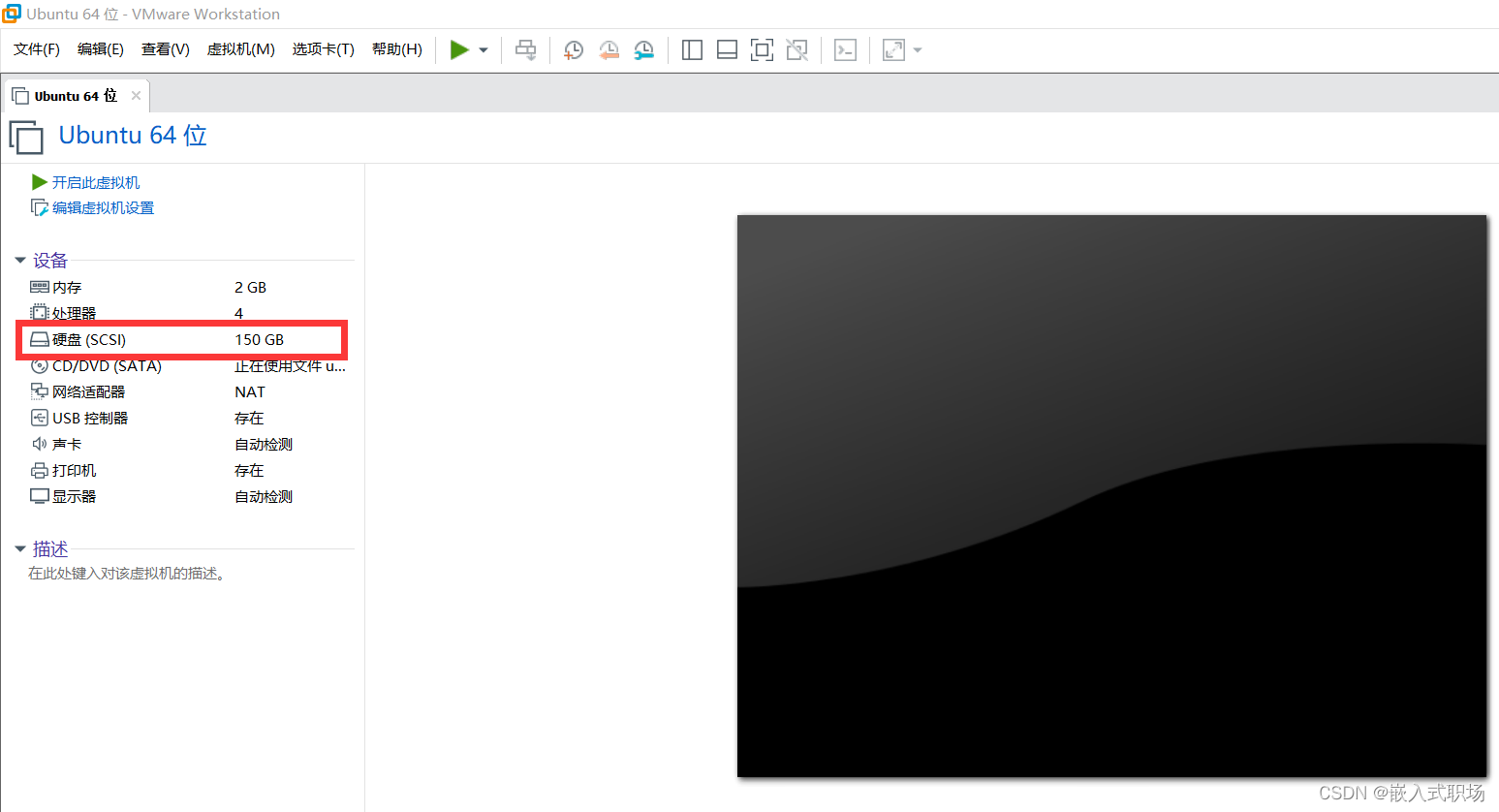Close the Ubuntu 64 位 tab
This screenshot has height=812, width=1499.
pyautogui.click(x=136, y=95)
